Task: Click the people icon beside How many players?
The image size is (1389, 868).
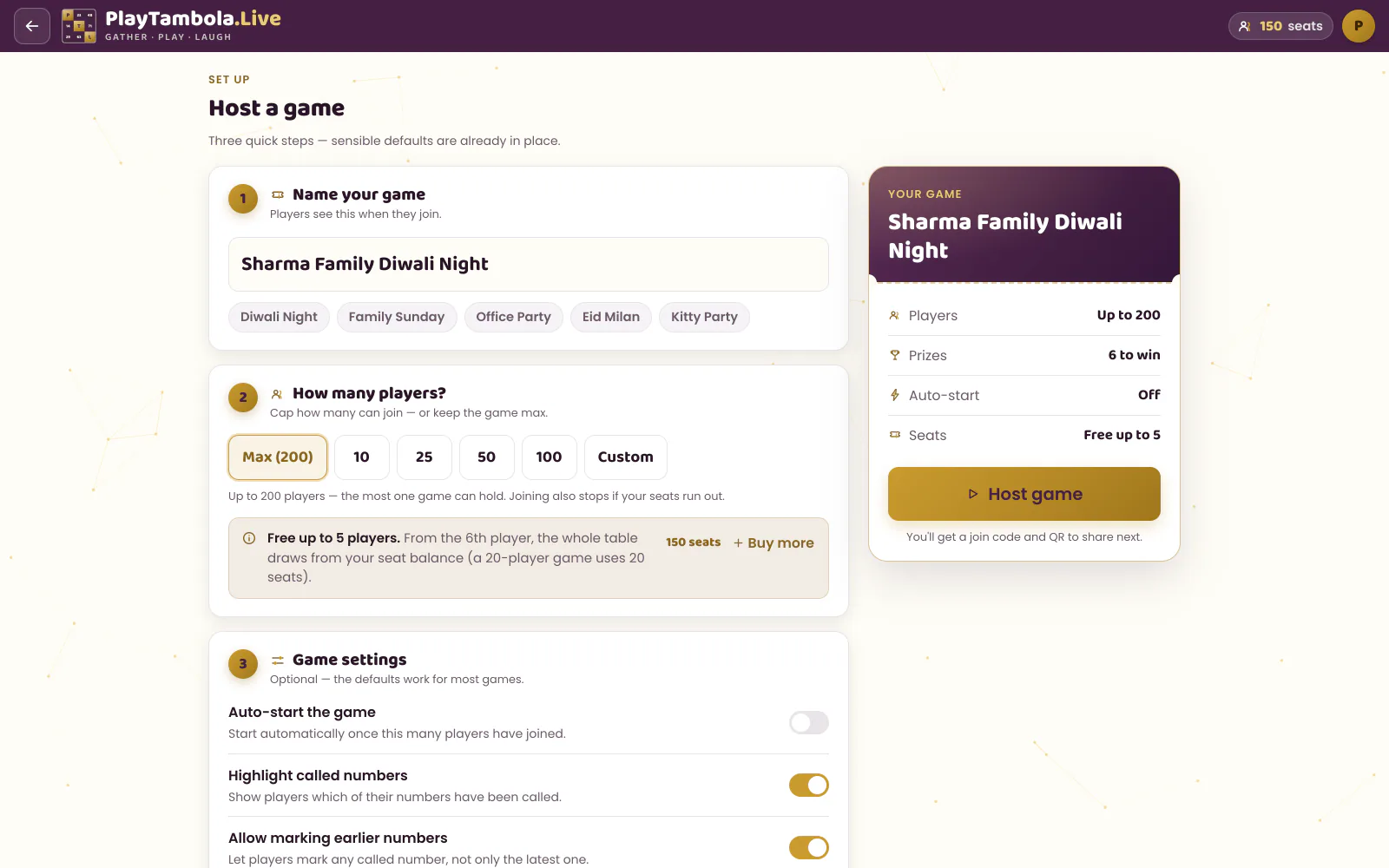Action: 277,394
